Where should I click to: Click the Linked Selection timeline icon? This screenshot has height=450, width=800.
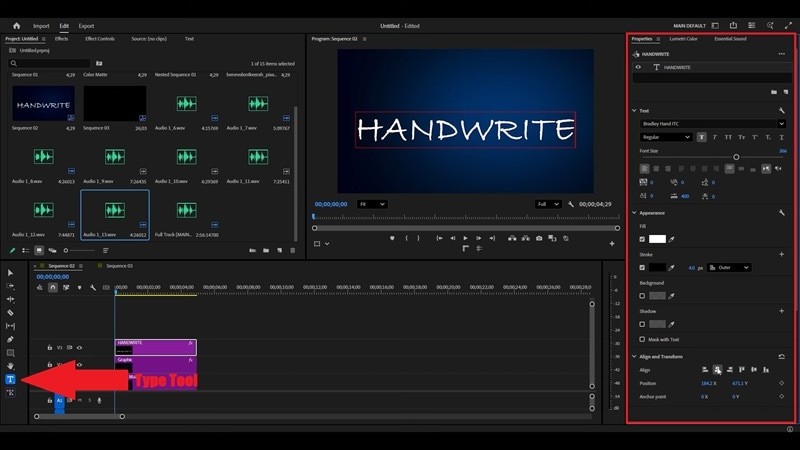(x=66, y=288)
